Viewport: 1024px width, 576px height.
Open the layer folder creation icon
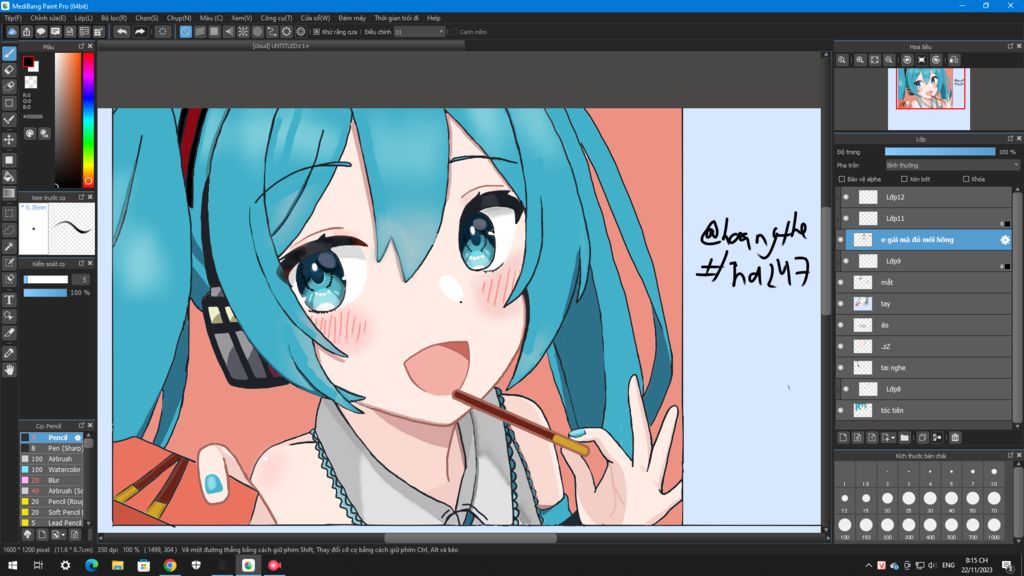click(905, 437)
